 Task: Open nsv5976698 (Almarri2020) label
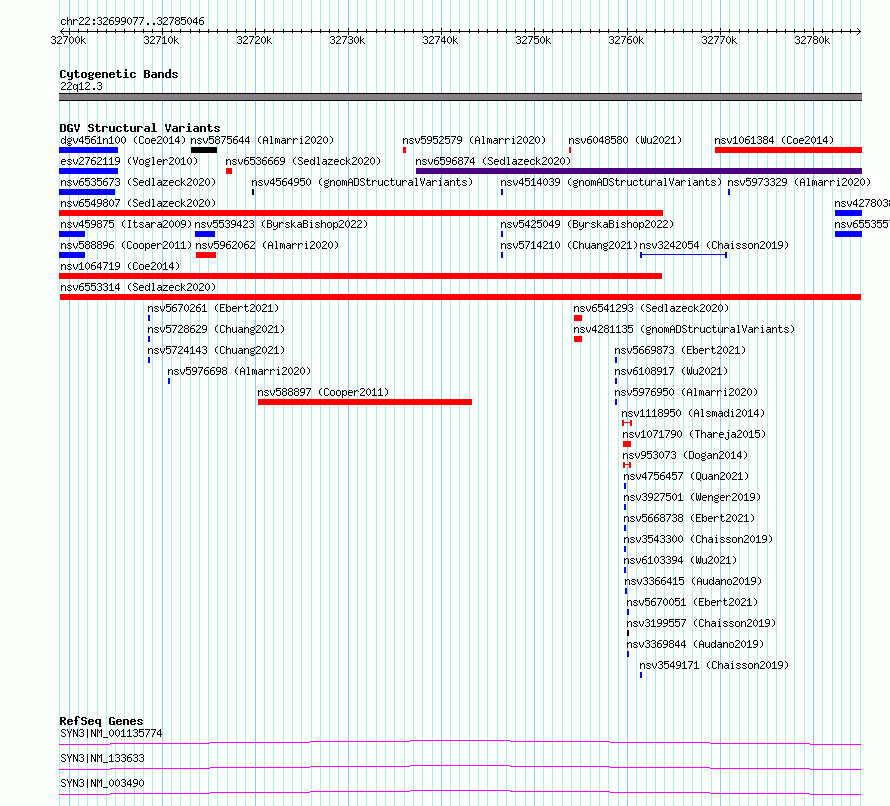[x=239, y=371]
